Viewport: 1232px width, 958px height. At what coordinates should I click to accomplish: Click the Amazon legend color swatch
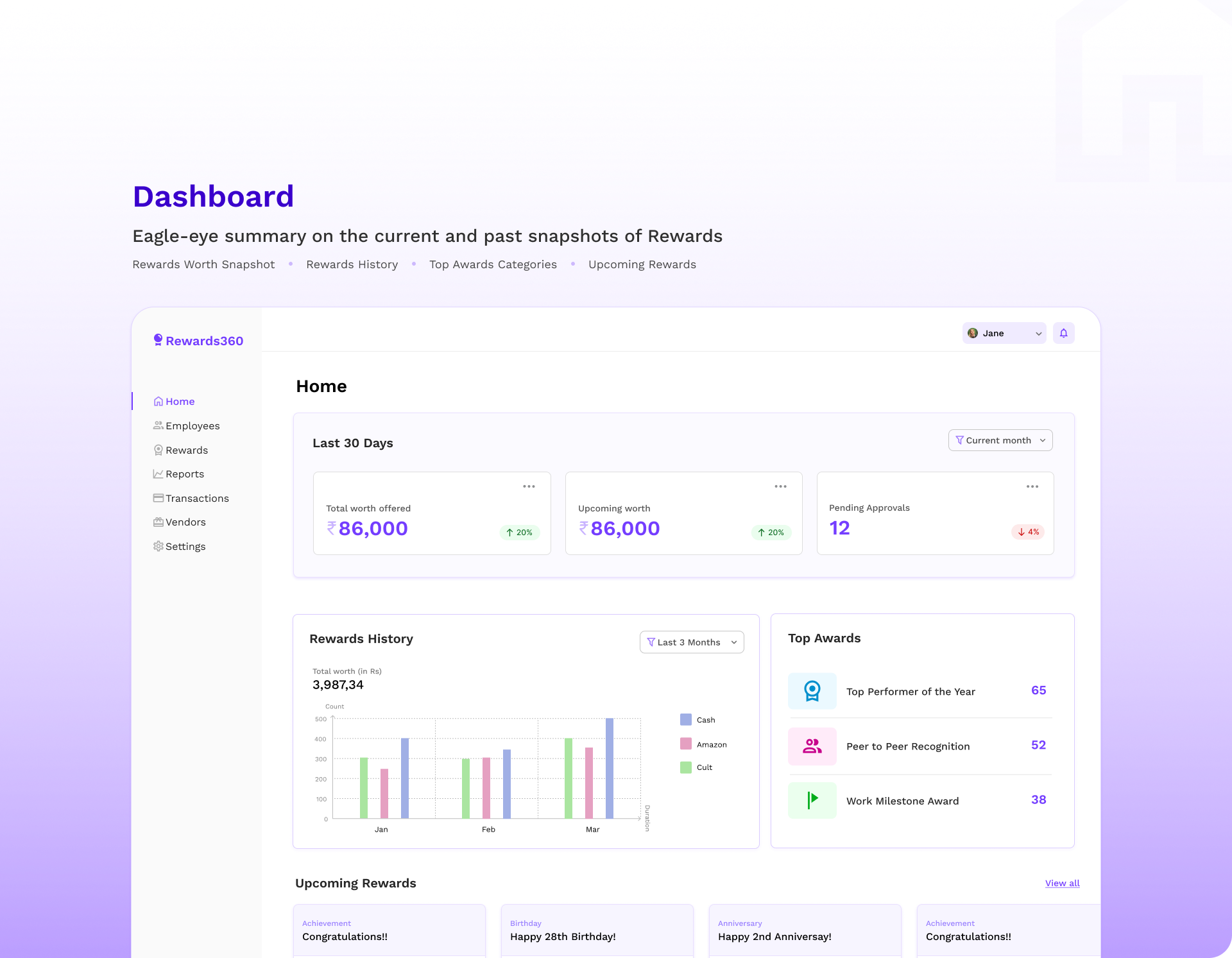pos(686,744)
